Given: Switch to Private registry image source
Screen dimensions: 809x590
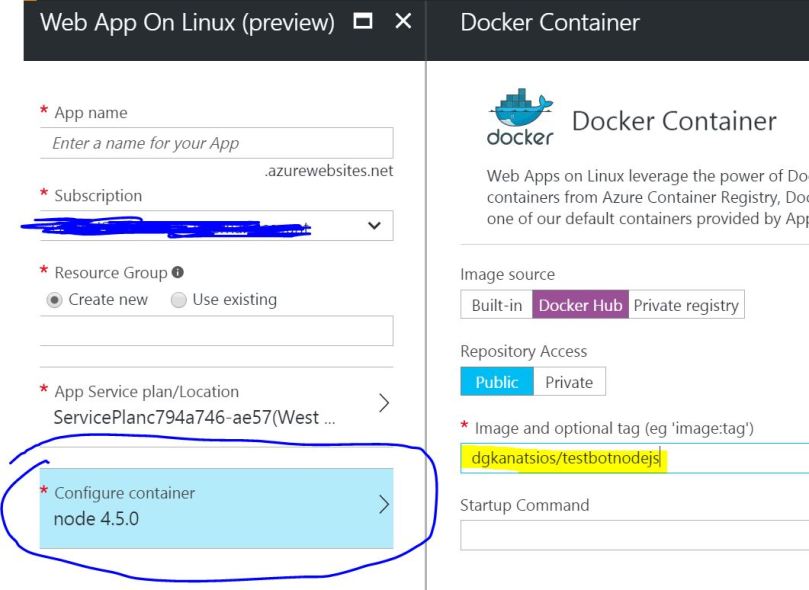Looking at the screenshot, I should pos(686,305).
